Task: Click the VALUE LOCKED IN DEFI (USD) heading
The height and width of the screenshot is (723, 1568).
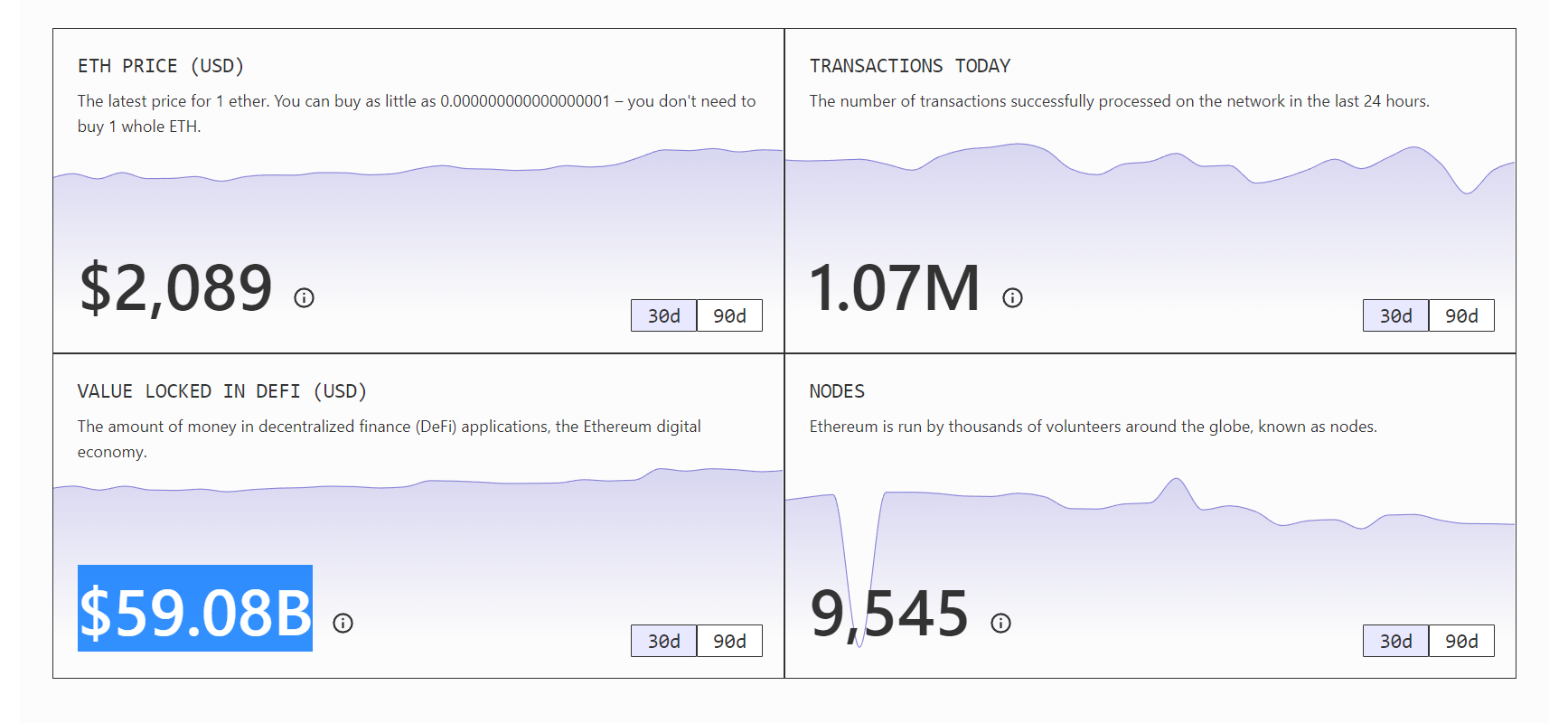Action: pos(222,391)
